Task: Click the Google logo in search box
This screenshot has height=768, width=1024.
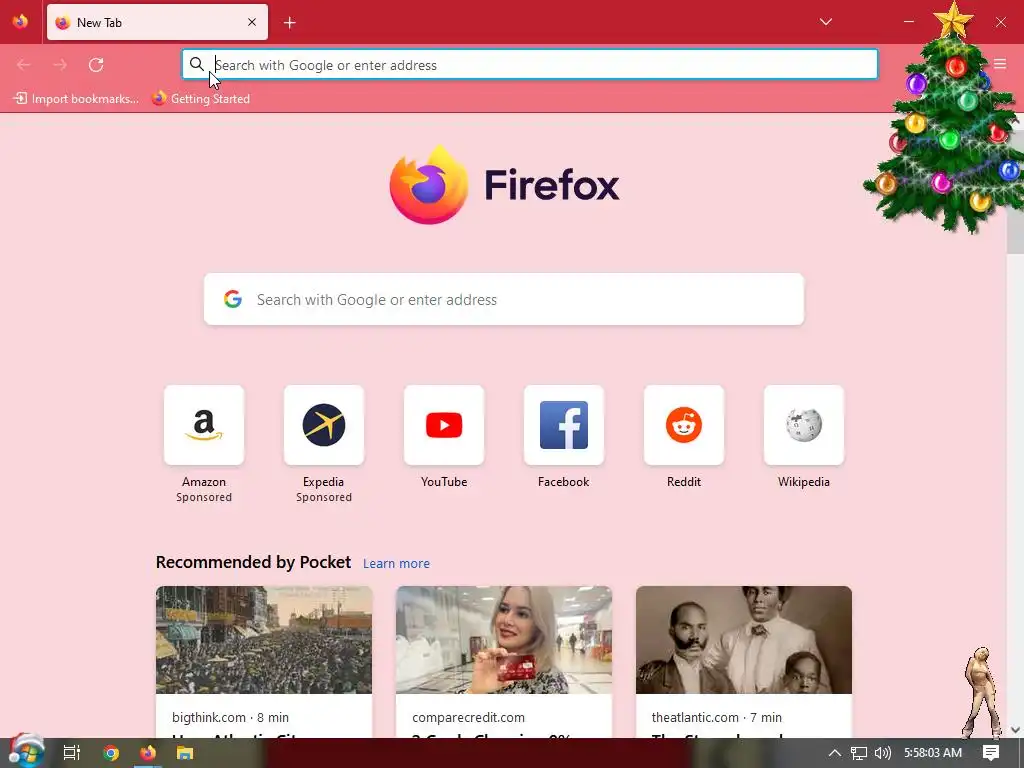Action: 233,299
